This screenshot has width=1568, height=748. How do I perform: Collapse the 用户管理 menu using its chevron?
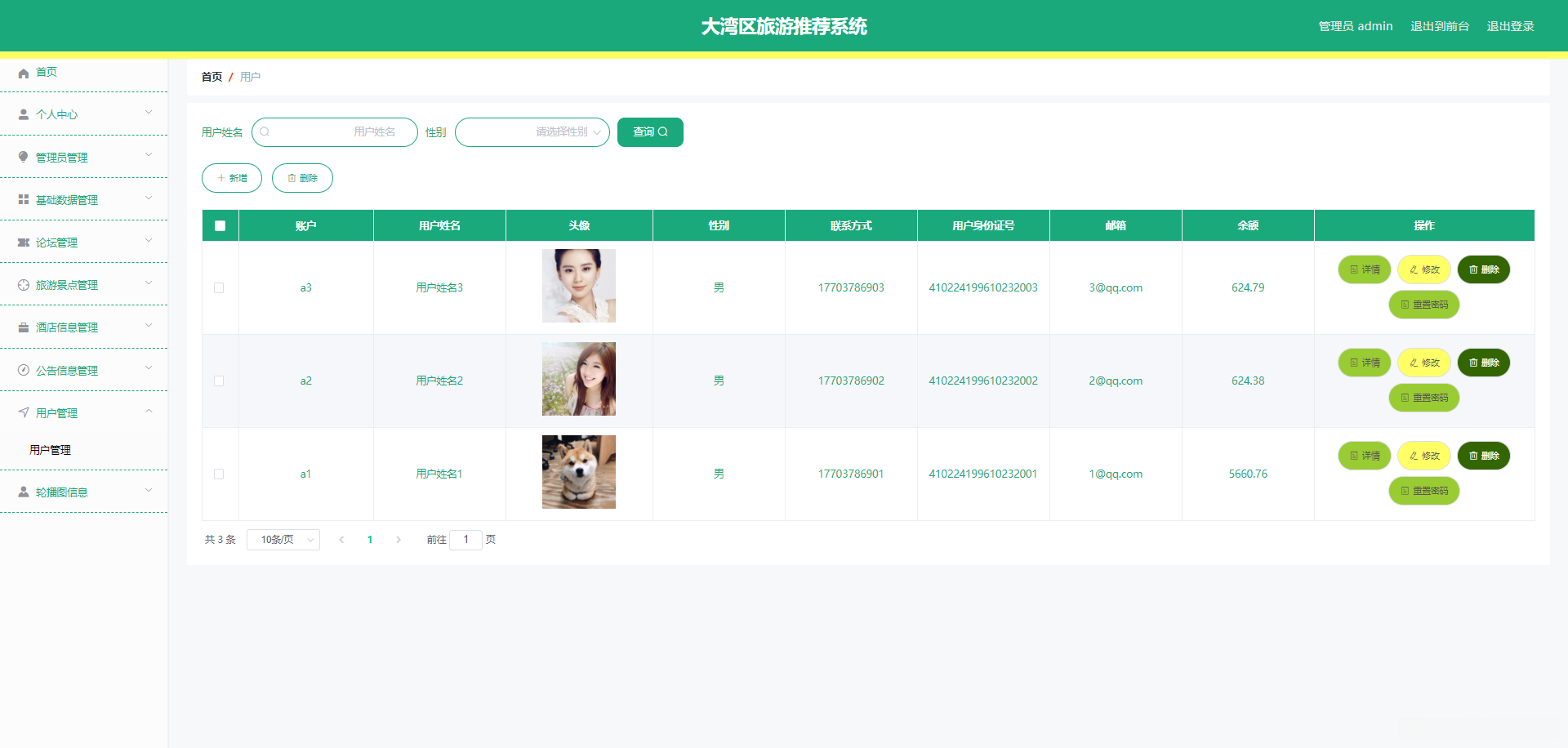pyautogui.click(x=149, y=411)
